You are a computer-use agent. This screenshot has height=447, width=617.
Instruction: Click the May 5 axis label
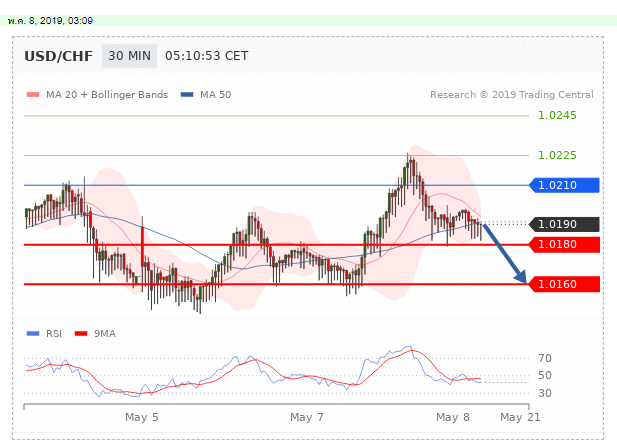(x=142, y=417)
